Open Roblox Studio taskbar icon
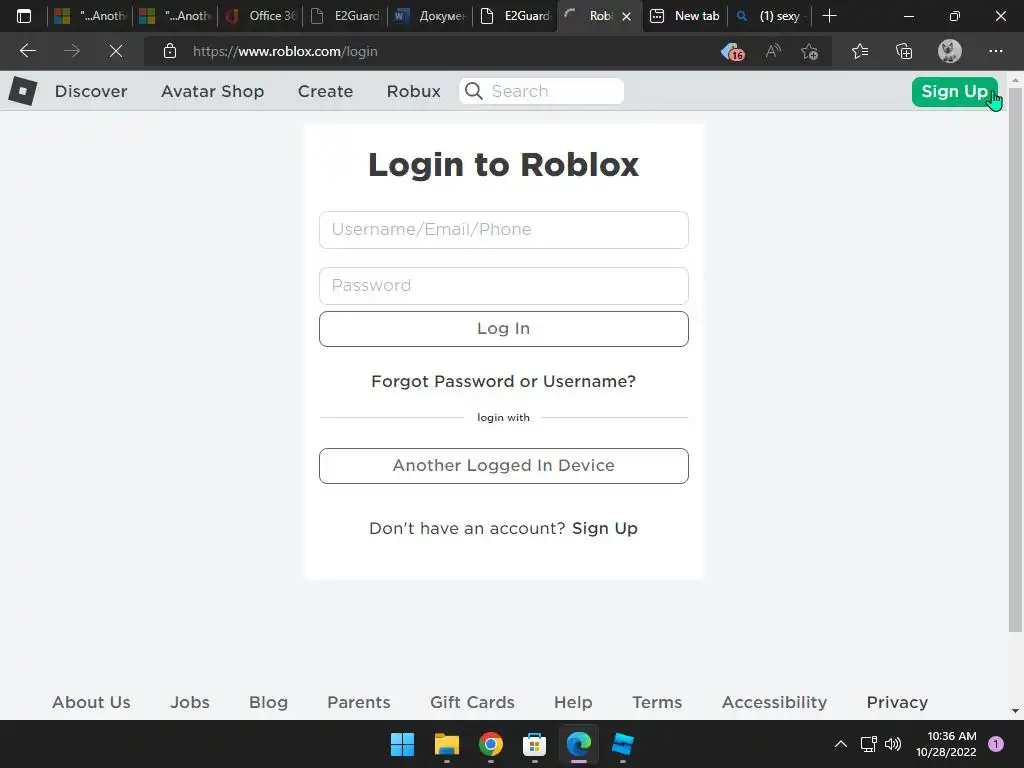Viewport: 1024px width, 768px height. tap(622, 744)
